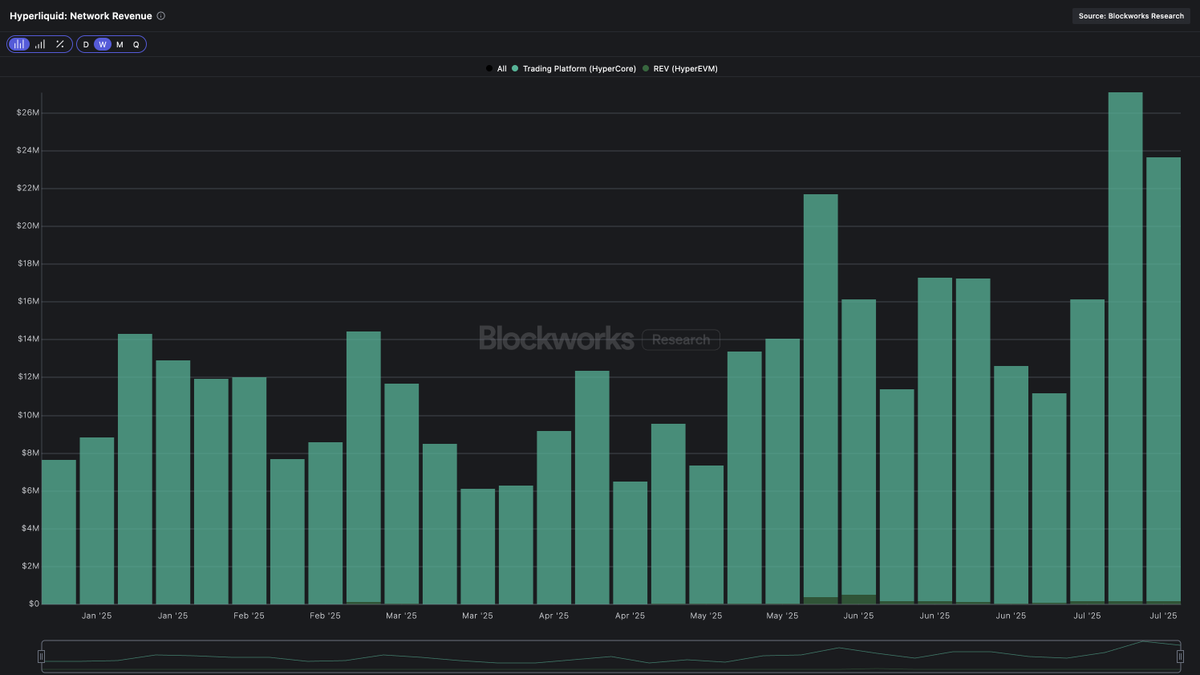The height and width of the screenshot is (675, 1200).
Task: Click the Hyperliquid: Network Revenue title
Action: 80,16
